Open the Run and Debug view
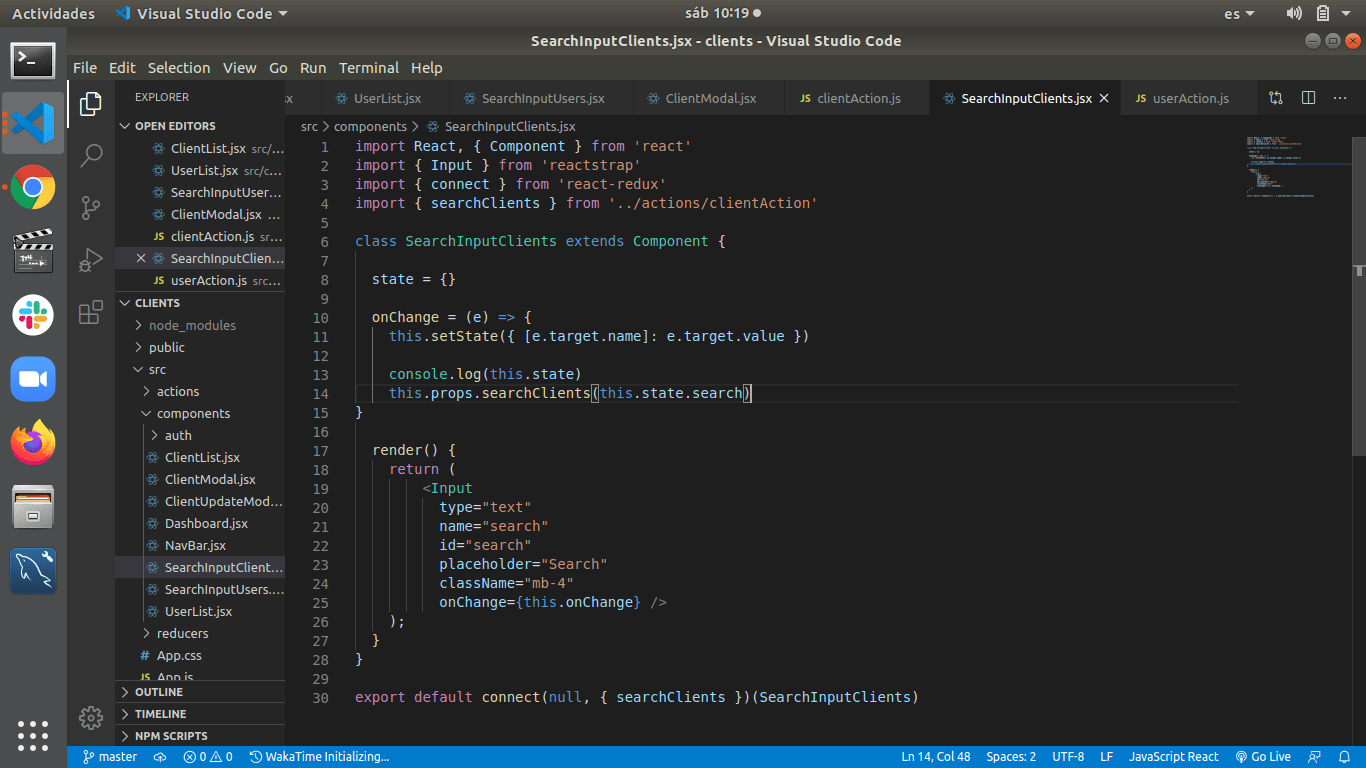 pyautogui.click(x=91, y=260)
